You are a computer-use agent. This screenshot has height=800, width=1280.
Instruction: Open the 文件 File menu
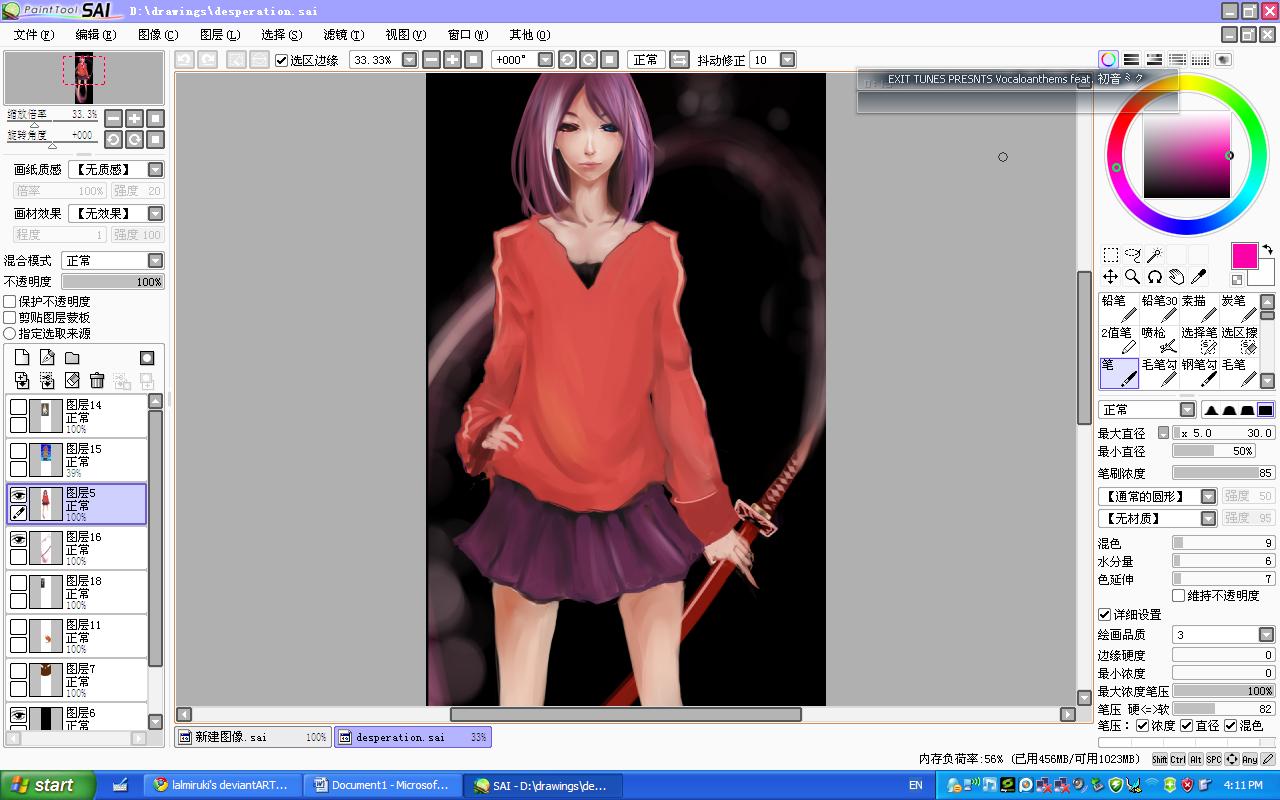tap(33, 35)
